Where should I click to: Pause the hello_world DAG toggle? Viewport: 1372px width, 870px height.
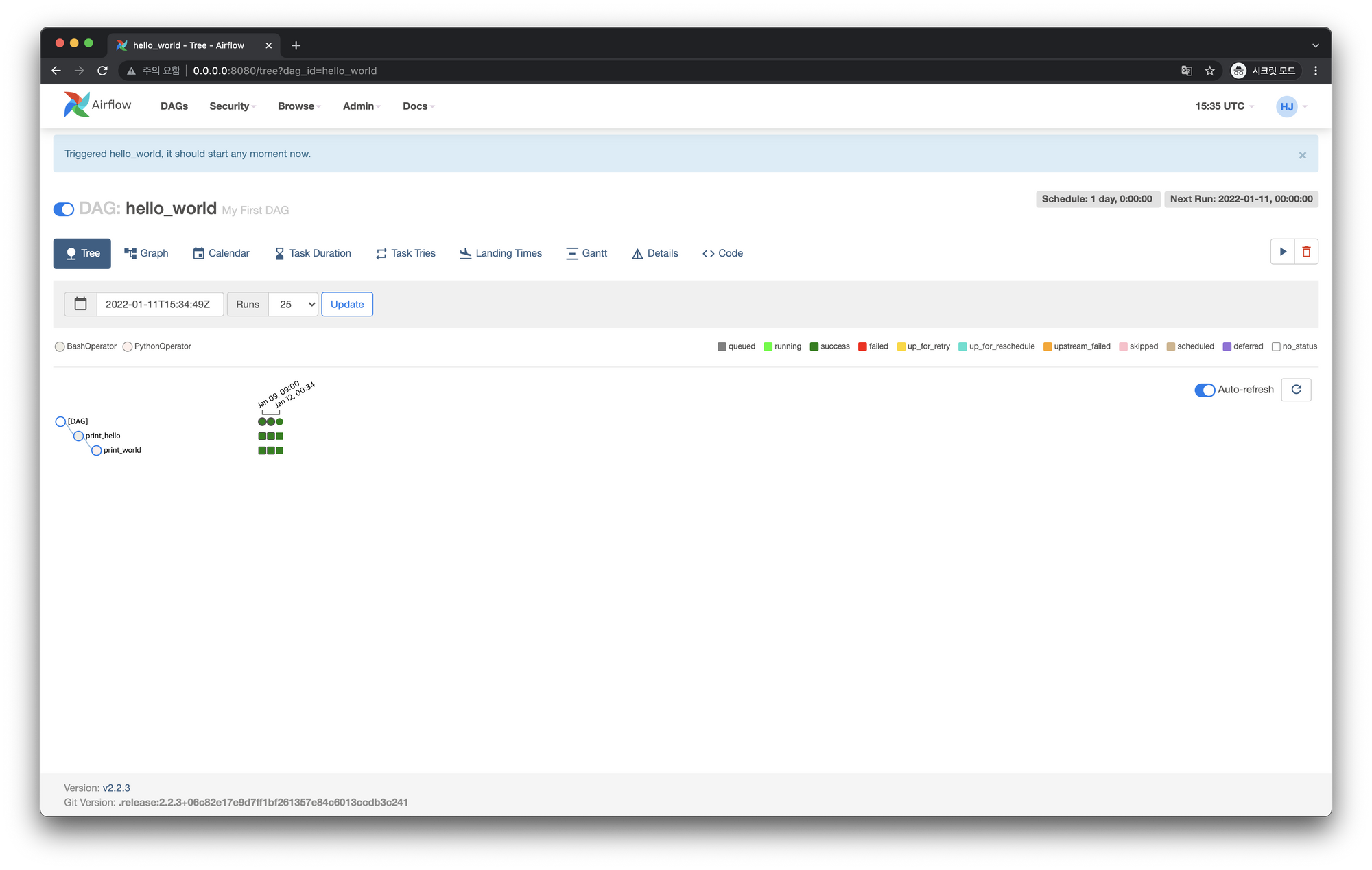(64, 209)
